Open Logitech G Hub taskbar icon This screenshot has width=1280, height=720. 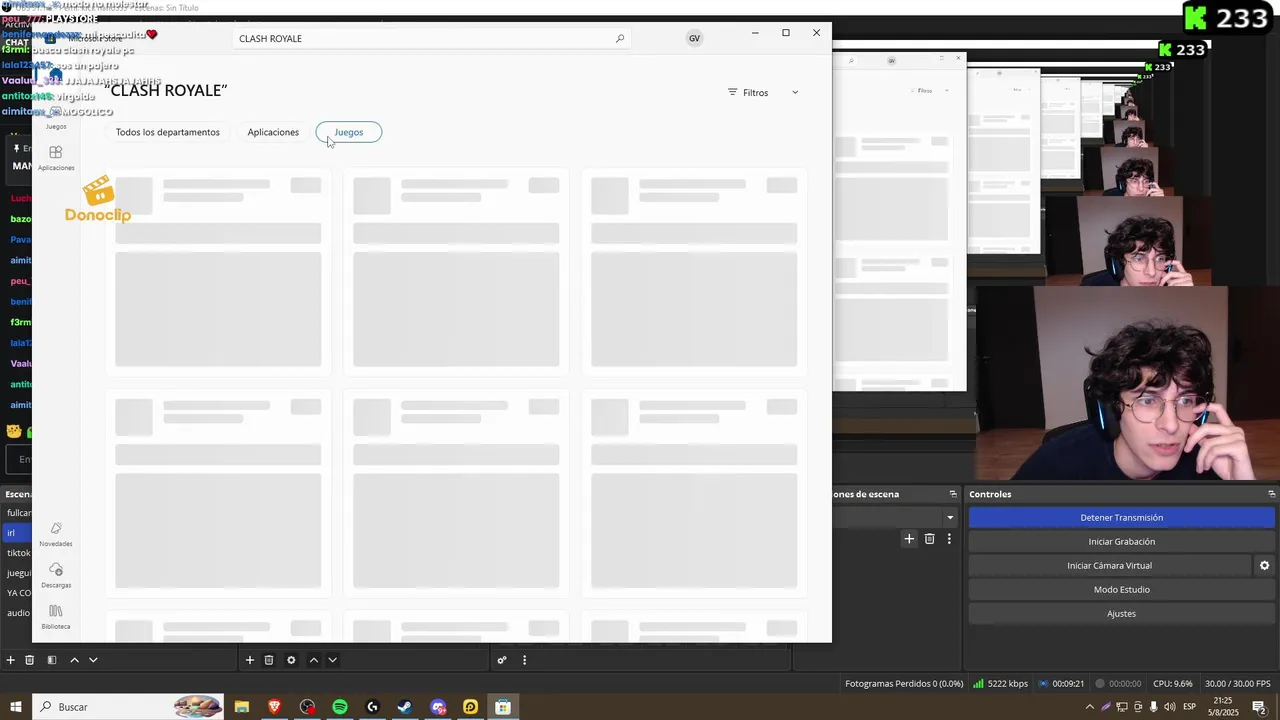[x=373, y=707]
